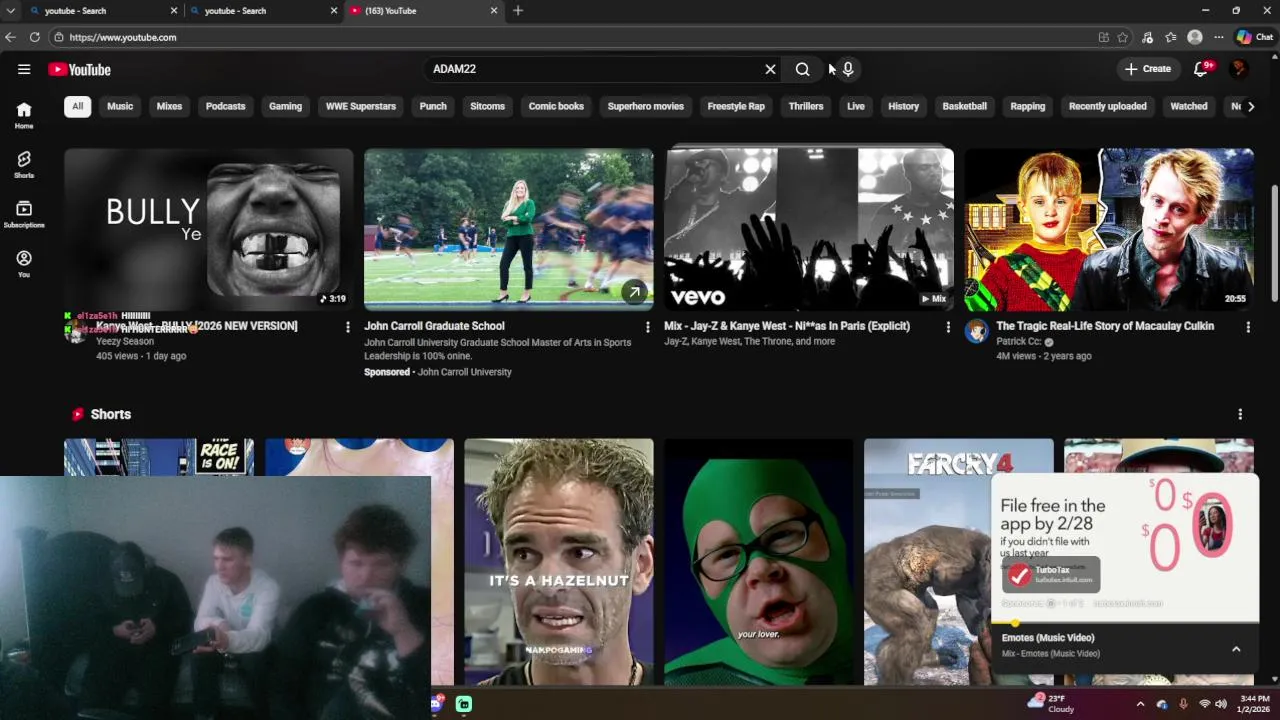This screenshot has height=720, width=1280.
Task: Open options for Kanye West BULLY video
Action: 348,327
